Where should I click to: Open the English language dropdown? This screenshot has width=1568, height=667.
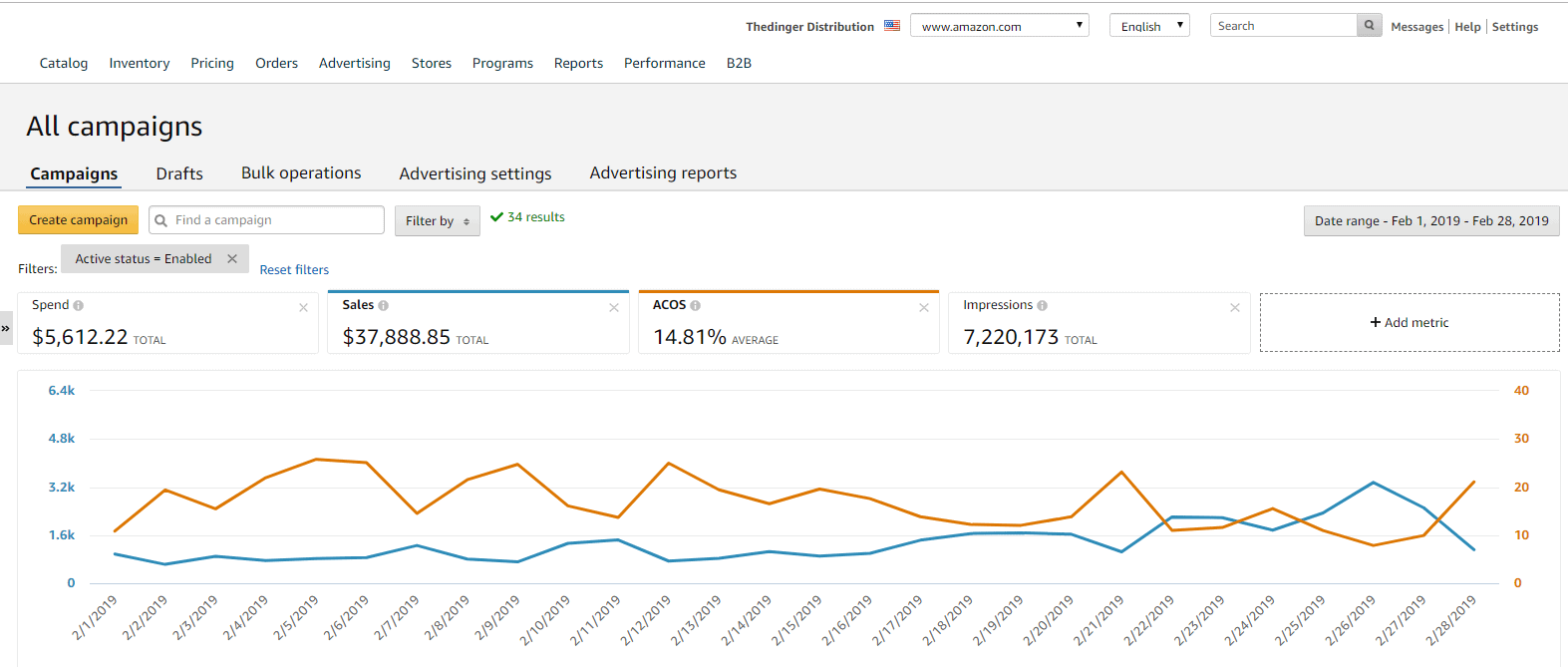point(1149,26)
